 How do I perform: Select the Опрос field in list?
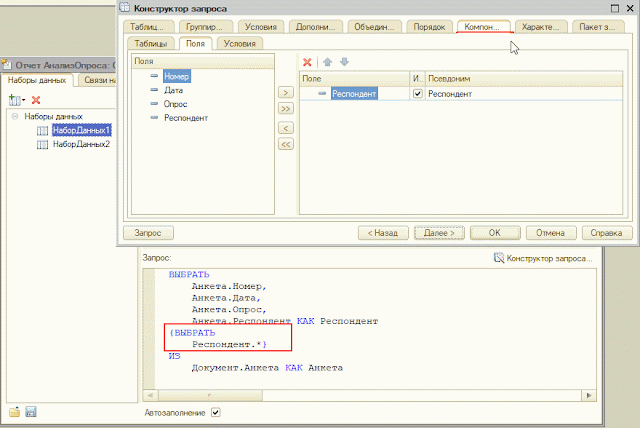coord(176,104)
